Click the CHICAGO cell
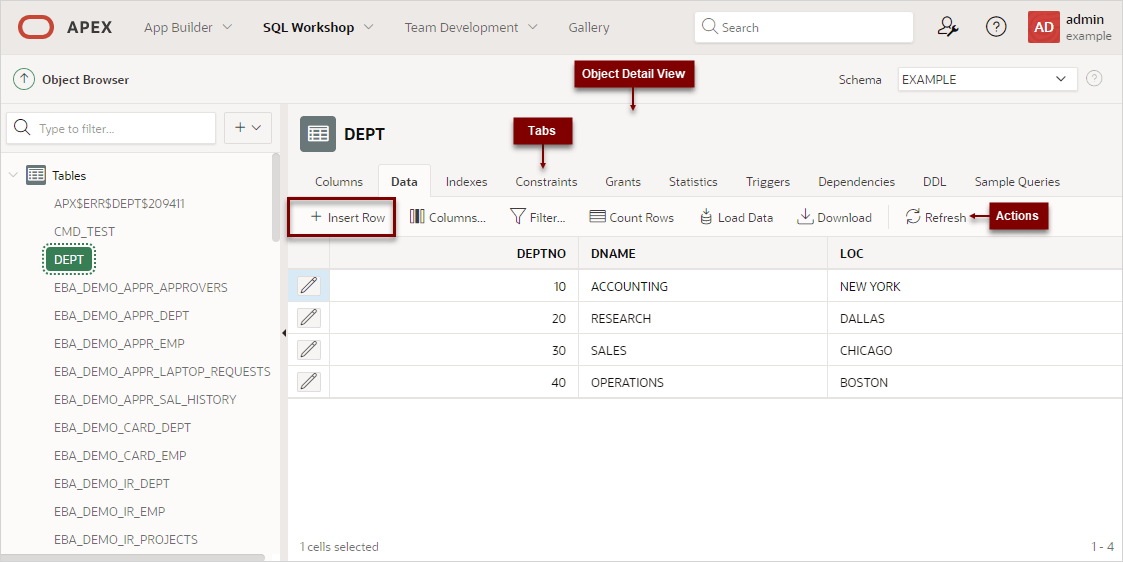The image size is (1123, 562). tap(975, 350)
